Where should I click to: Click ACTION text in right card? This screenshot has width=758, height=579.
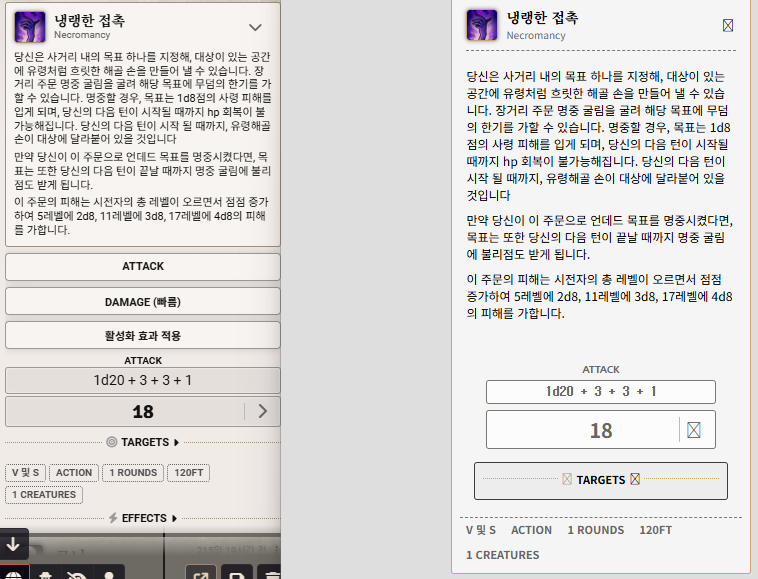tap(531, 530)
